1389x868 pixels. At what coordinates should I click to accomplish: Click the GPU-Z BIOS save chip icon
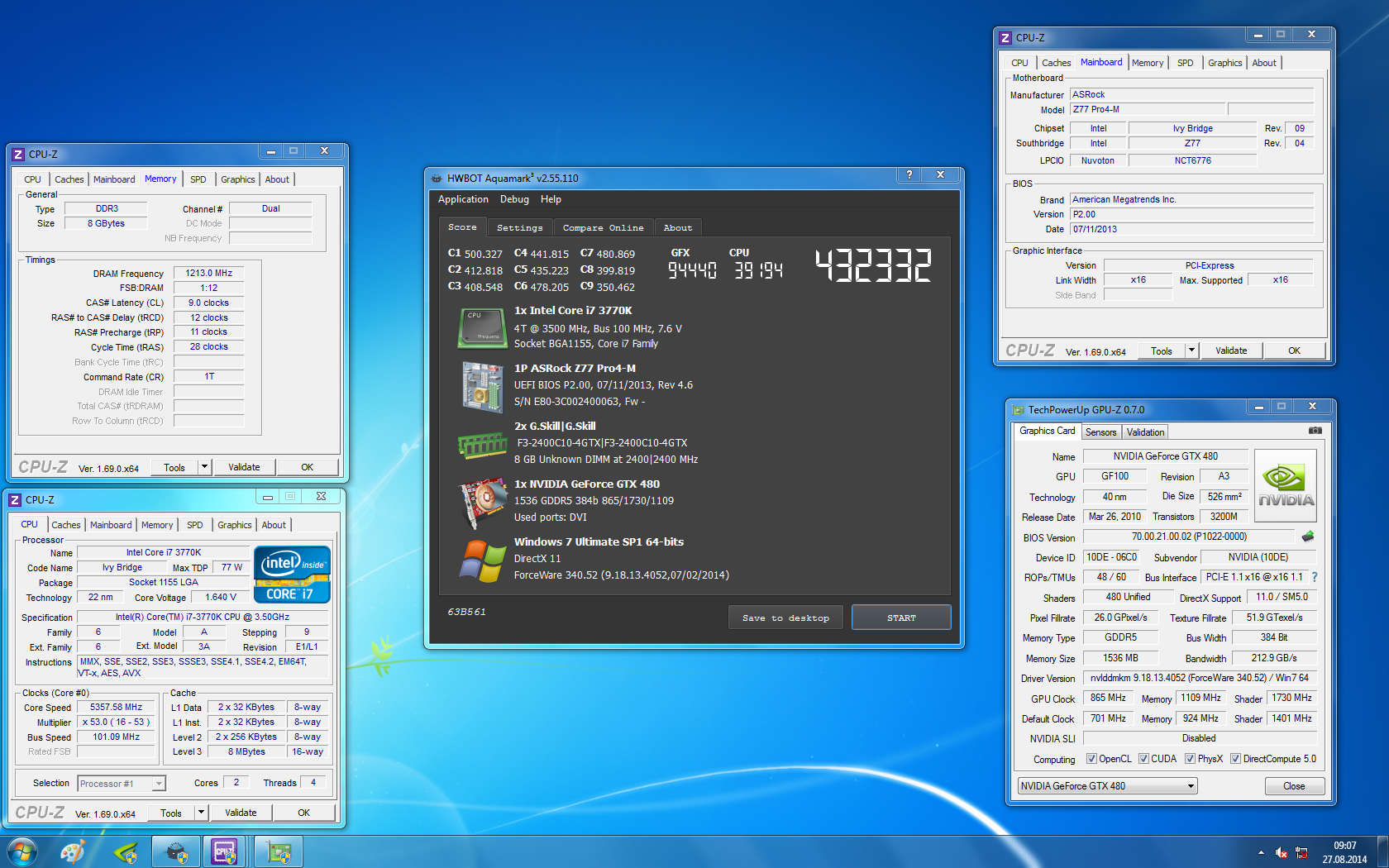1308,537
